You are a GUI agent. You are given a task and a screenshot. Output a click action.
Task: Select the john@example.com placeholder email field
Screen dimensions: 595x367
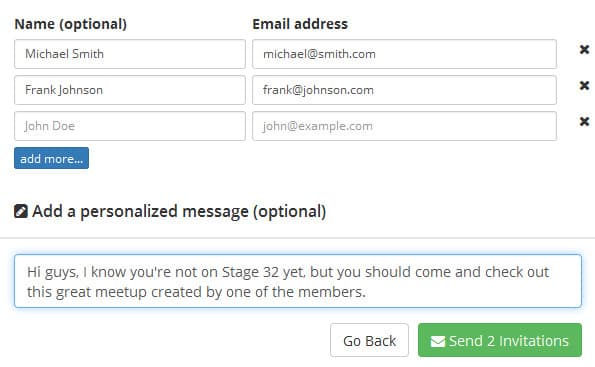(405, 126)
